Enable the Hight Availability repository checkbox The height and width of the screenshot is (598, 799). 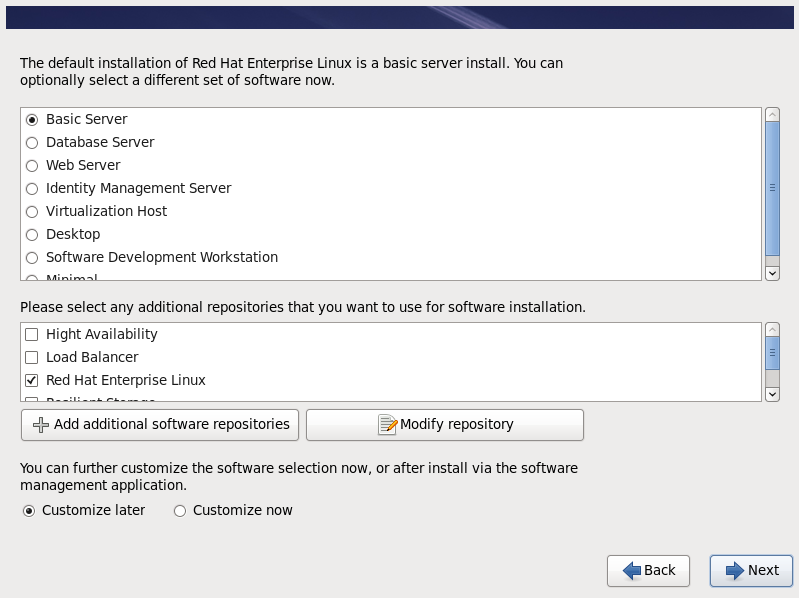(32, 334)
